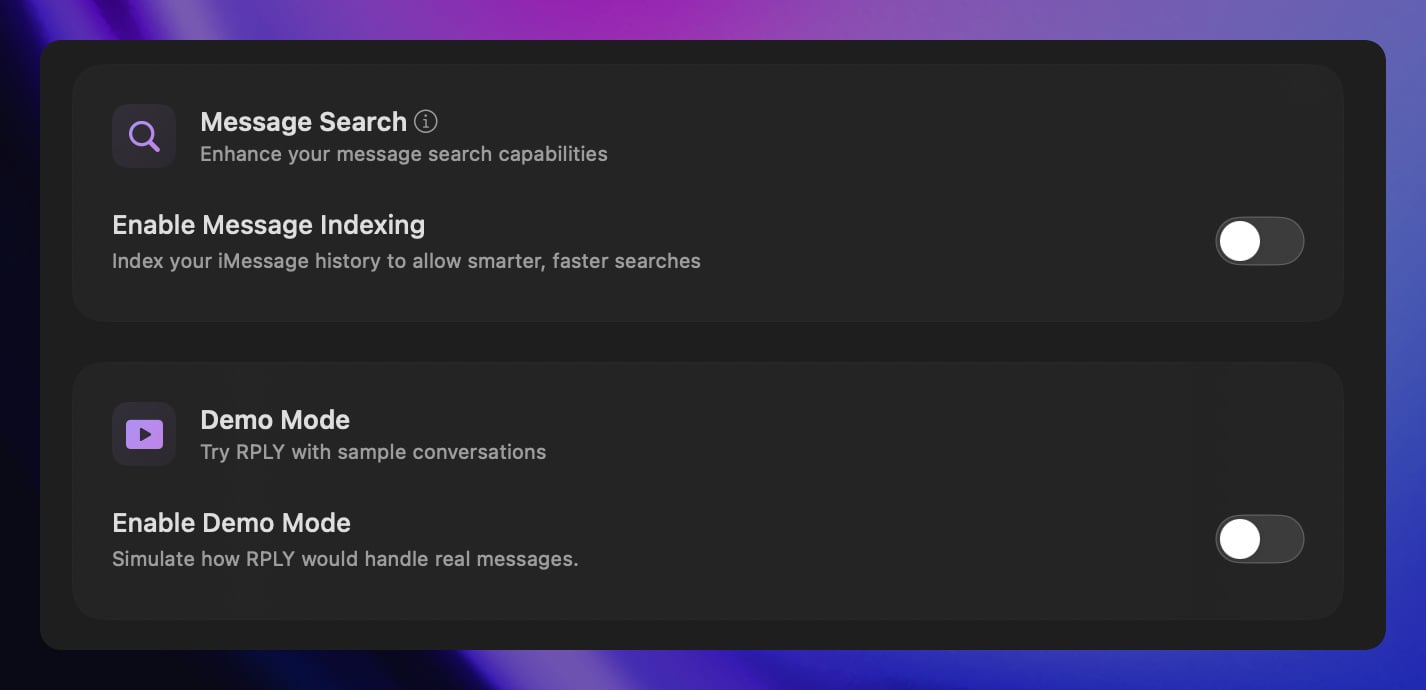Screen dimensions: 1426x690
Task: Select 'Enable Demo Mode' label text
Action: (x=231, y=523)
